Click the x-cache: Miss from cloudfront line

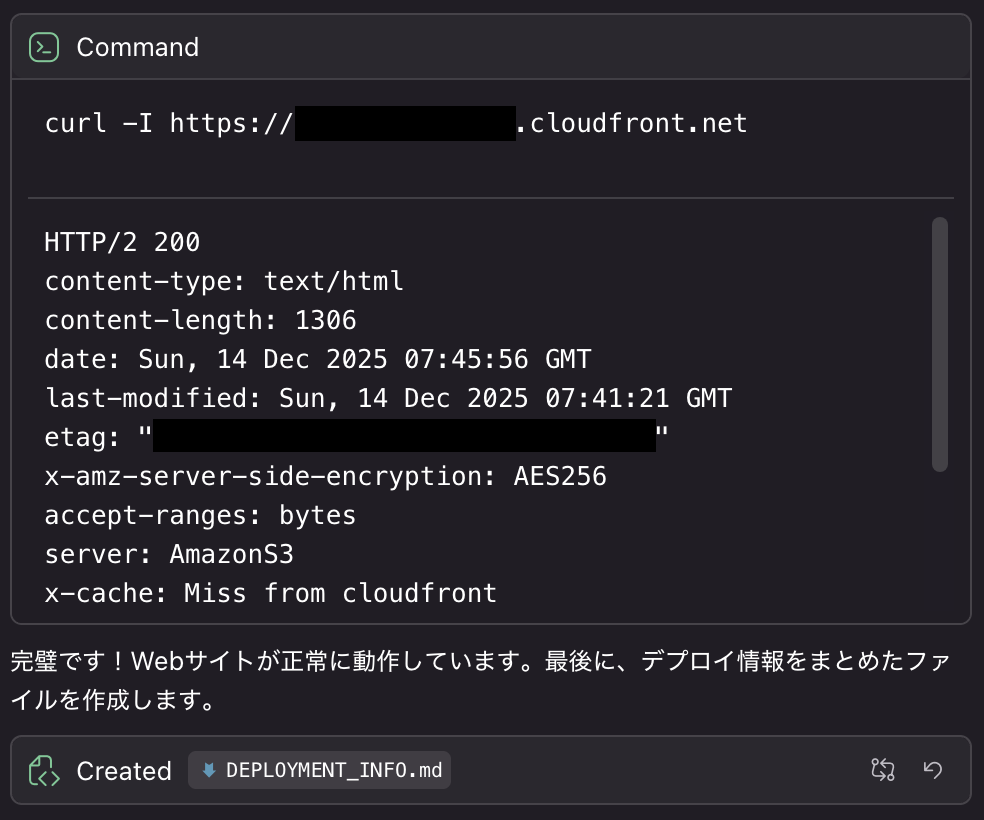pos(270,593)
